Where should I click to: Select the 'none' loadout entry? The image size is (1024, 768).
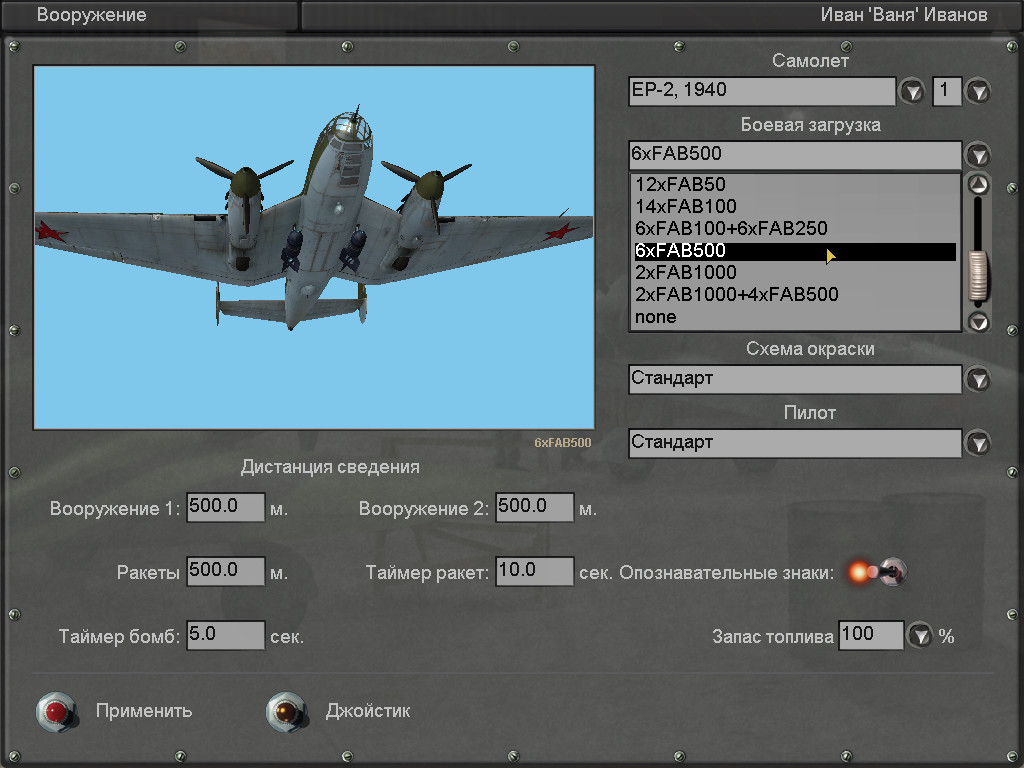coord(656,317)
